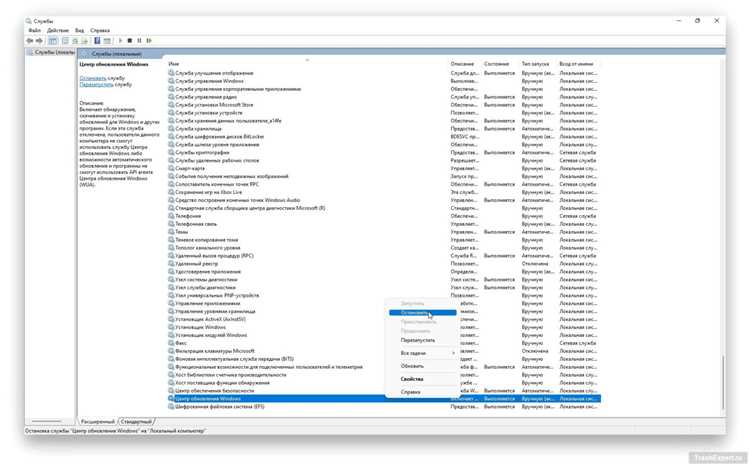Sort by the Состояние column header
This screenshot has width=750, height=466.
coord(496,64)
